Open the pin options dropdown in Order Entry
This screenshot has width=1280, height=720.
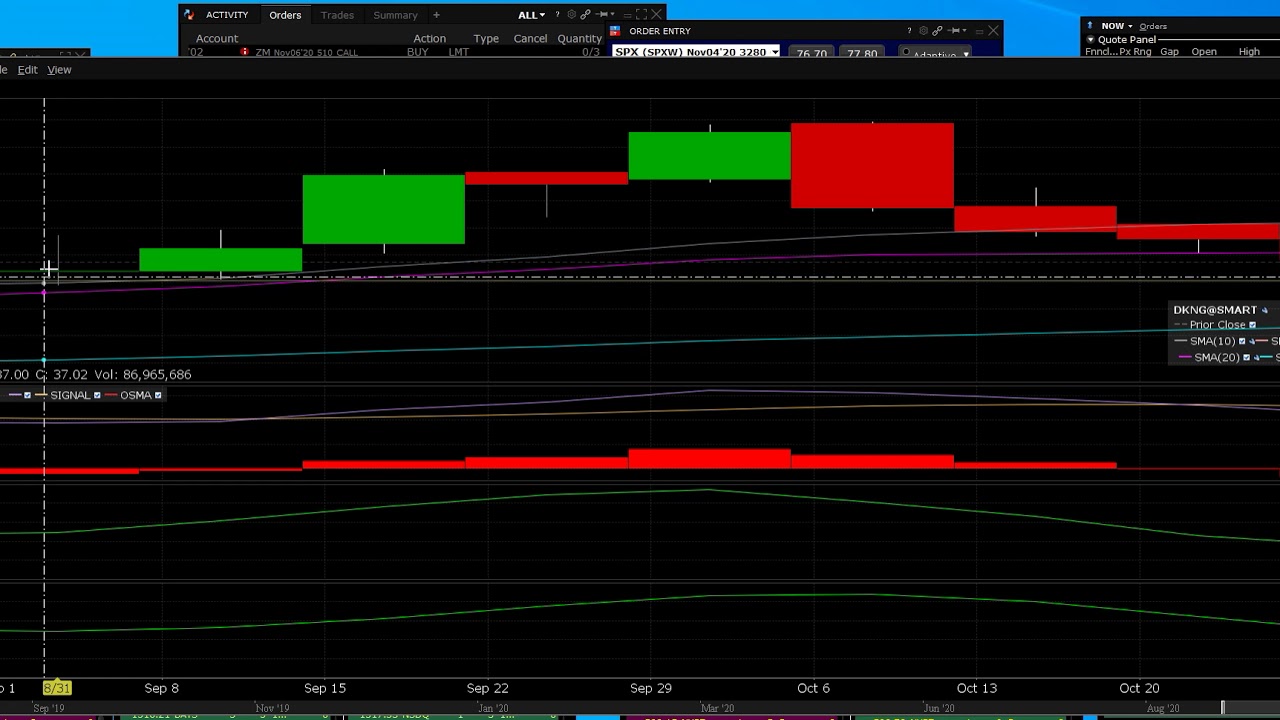coord(965,31)
